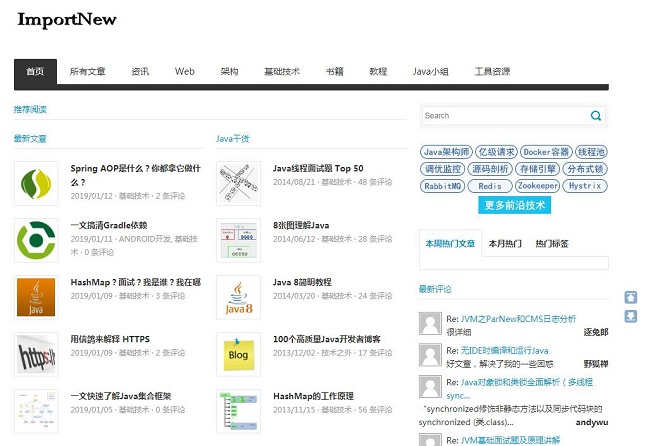
Task: Click commenter name andywu
Action: (592, 422)
